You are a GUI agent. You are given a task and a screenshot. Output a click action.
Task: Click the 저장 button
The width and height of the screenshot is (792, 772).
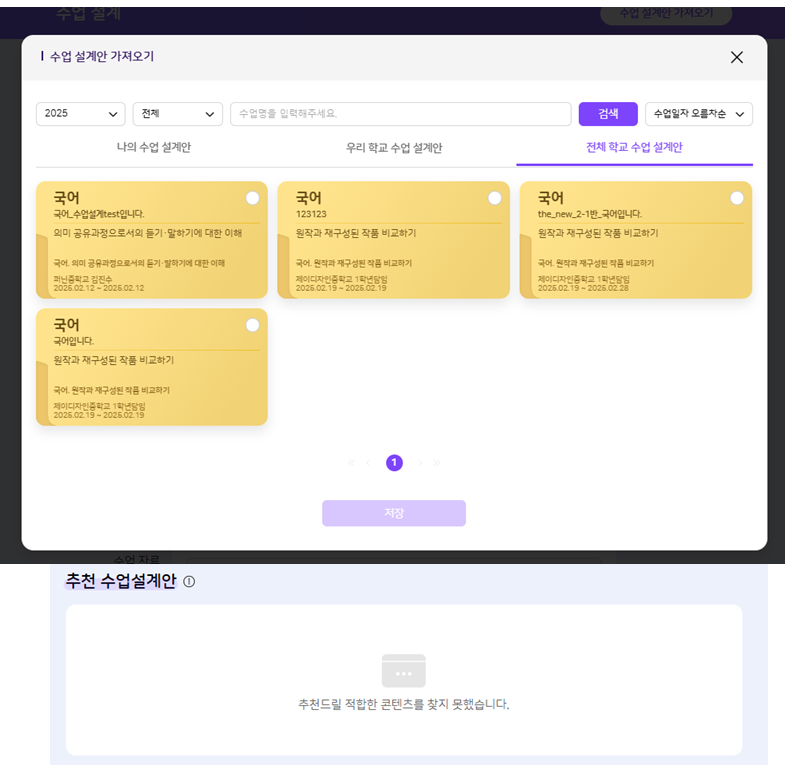click(394, 513)
